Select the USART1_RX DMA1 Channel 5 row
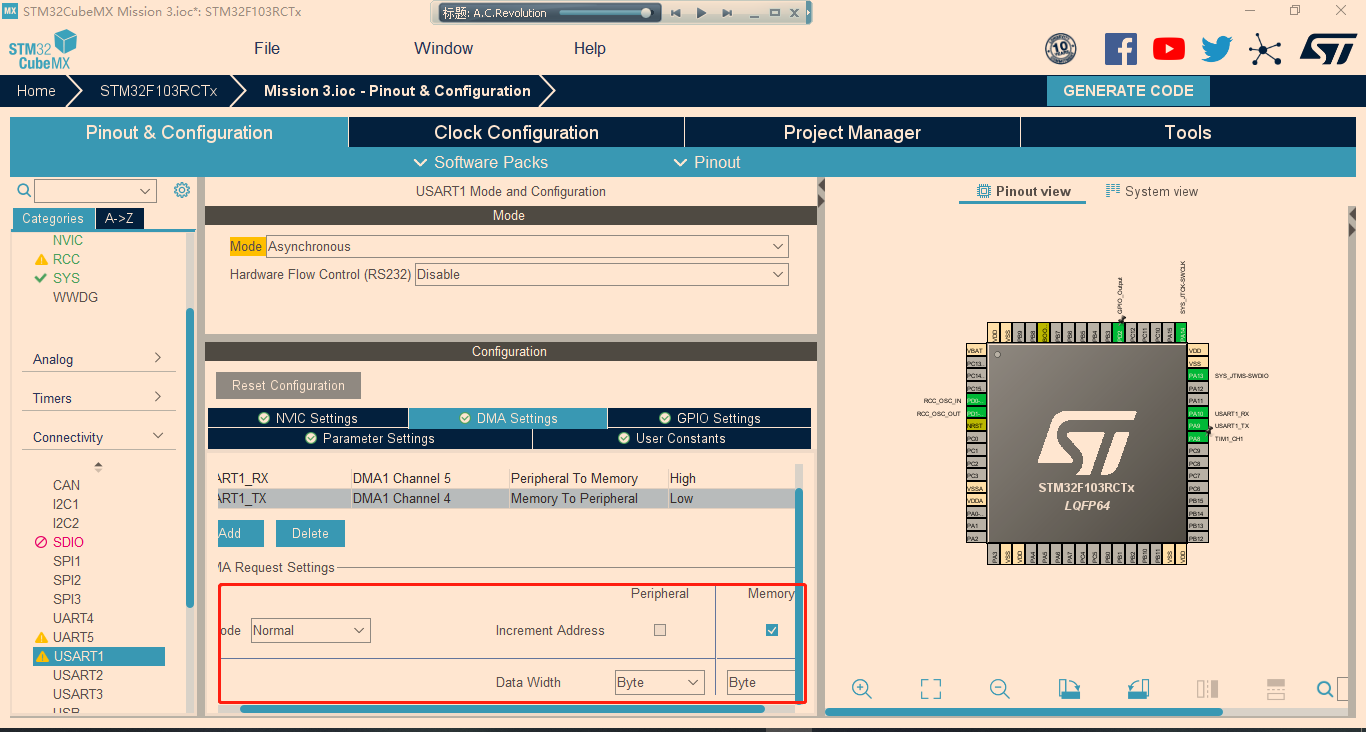 pos(504,478)
